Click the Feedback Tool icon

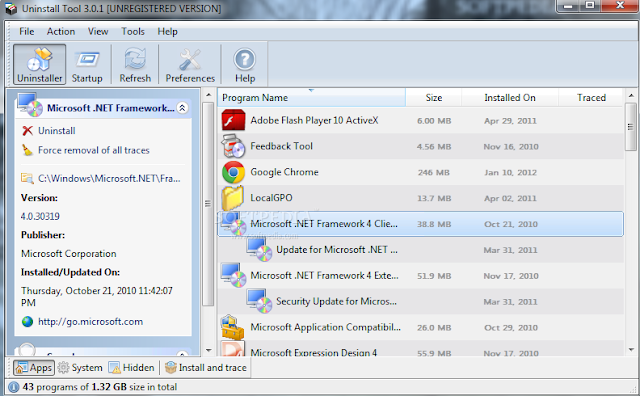pyautogui.click(x=233, y=146)
